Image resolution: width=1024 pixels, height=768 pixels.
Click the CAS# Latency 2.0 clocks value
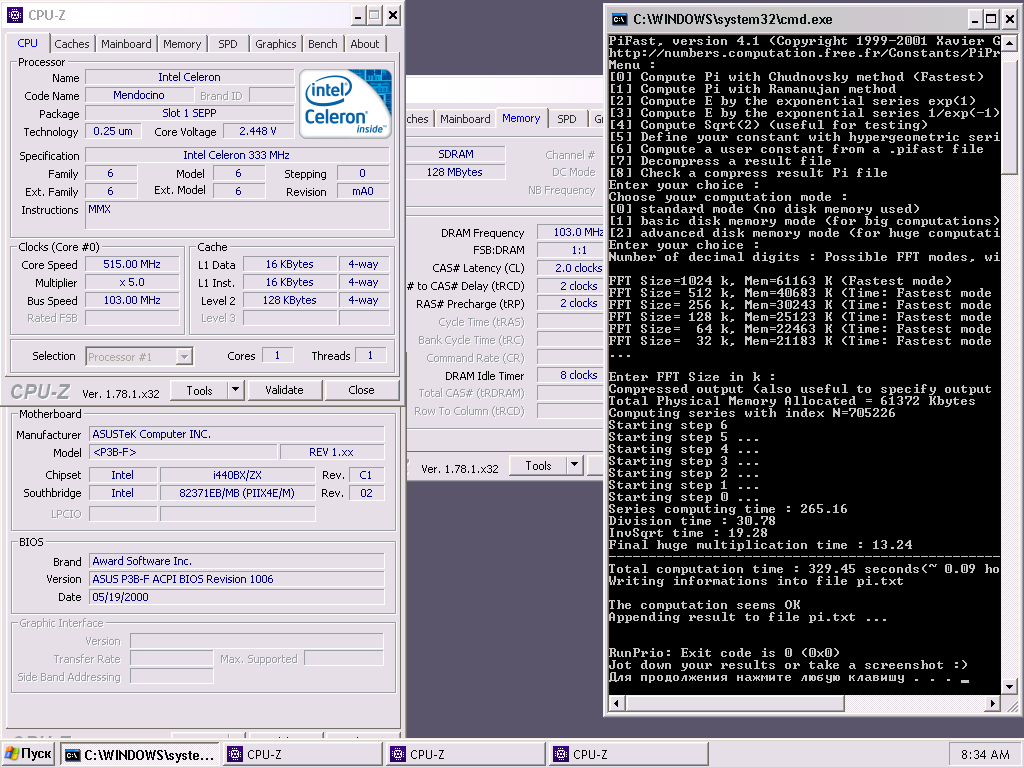point(570,268)
